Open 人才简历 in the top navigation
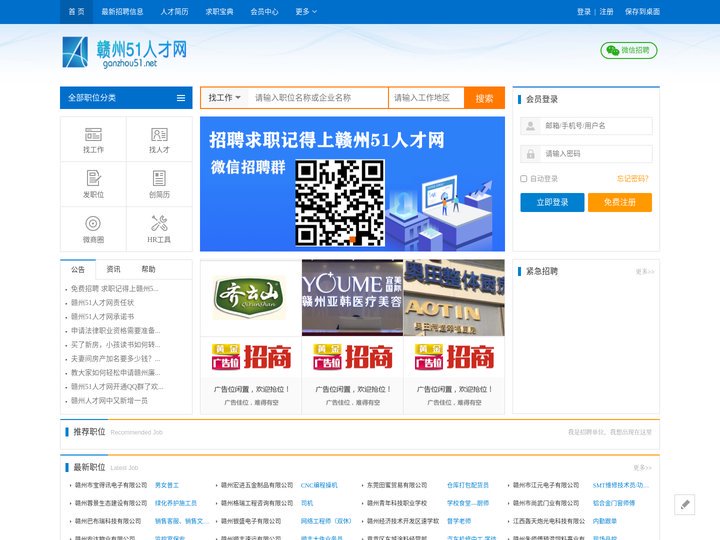720x540 pixels. tap(174, 11)
